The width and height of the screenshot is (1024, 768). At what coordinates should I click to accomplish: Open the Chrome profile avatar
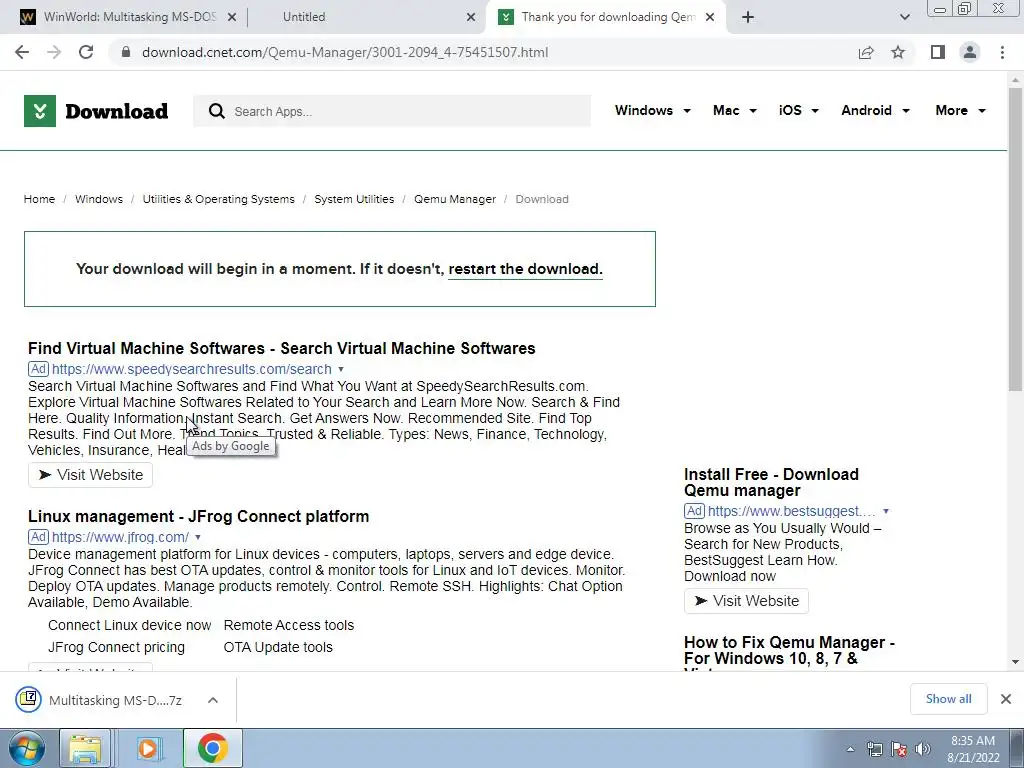point(970,52)
